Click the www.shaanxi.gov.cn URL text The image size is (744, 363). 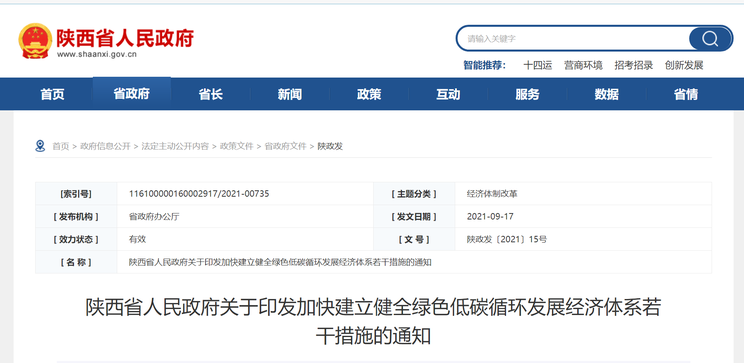click(97, 54)
